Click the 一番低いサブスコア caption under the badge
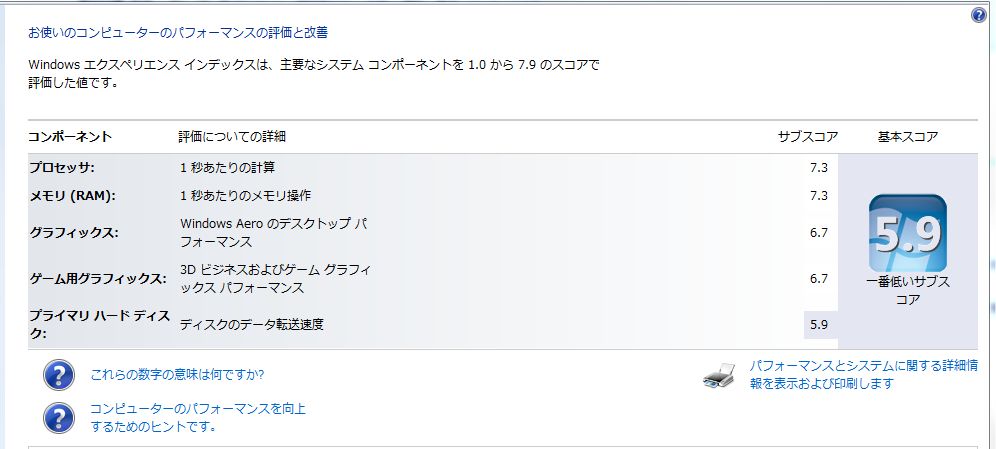This screenshot has width=996, height=449. tap(907, 290)
